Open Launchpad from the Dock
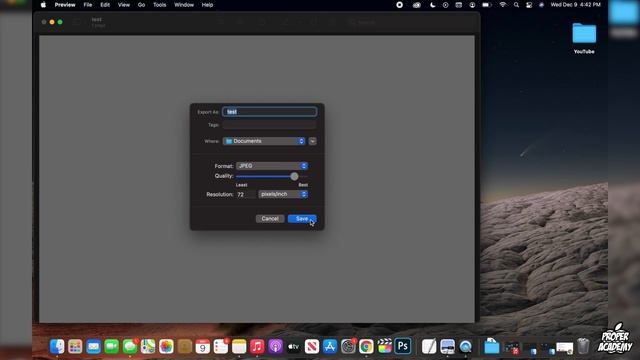This screenshot has width=640, height=360. 75,347
